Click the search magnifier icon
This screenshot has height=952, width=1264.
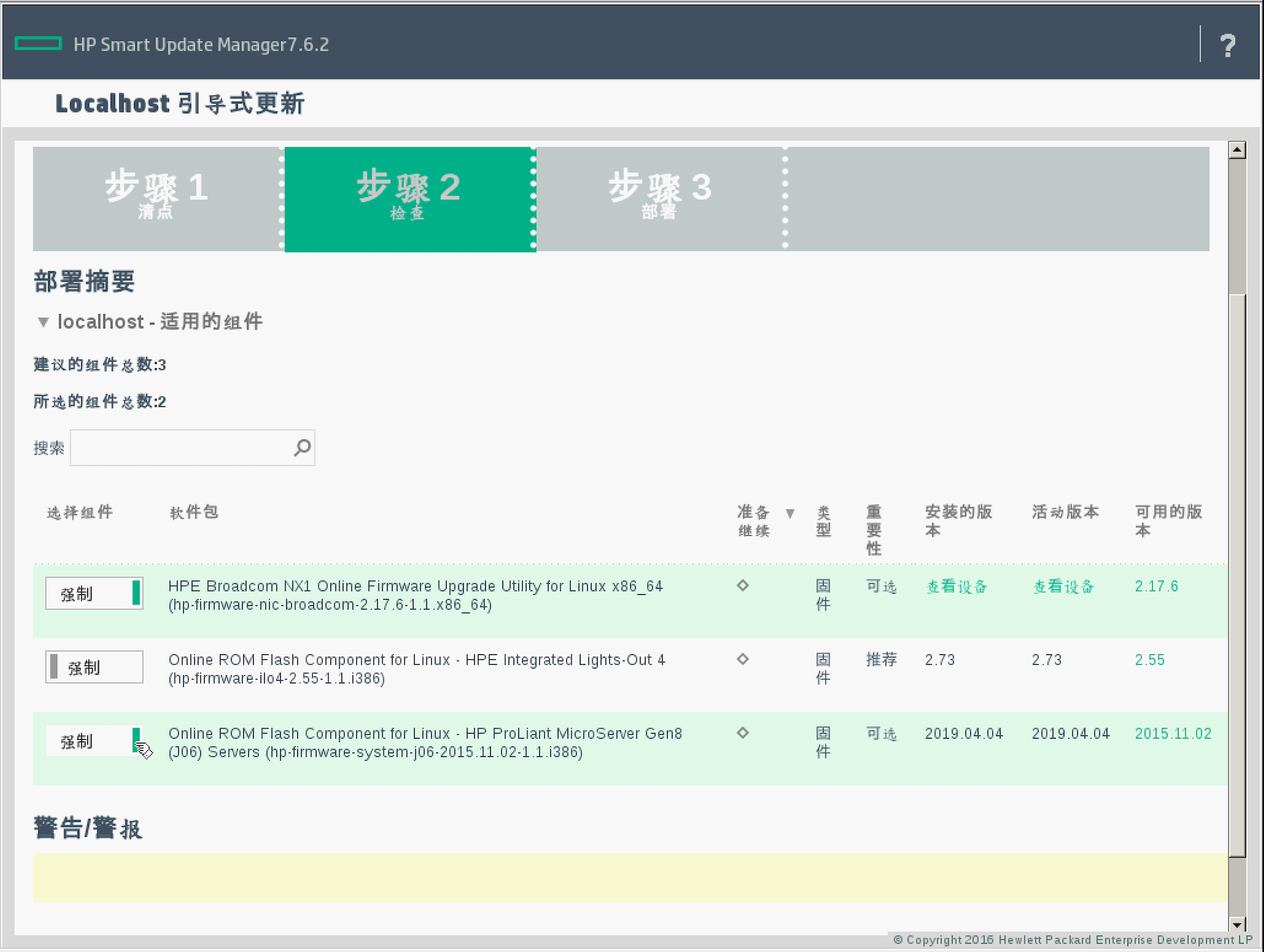coord(302,447)
